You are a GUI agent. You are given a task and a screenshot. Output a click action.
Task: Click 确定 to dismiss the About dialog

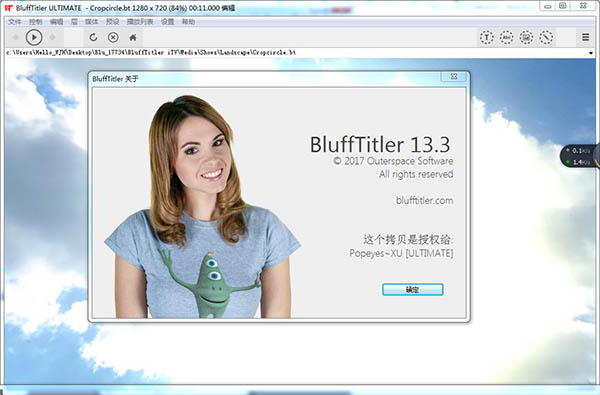[412, 289]
